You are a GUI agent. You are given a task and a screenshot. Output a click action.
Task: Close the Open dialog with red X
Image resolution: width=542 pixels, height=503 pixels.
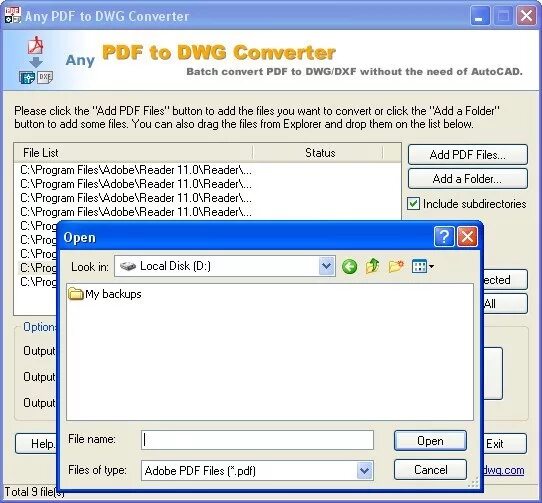(x=467, y=237)
